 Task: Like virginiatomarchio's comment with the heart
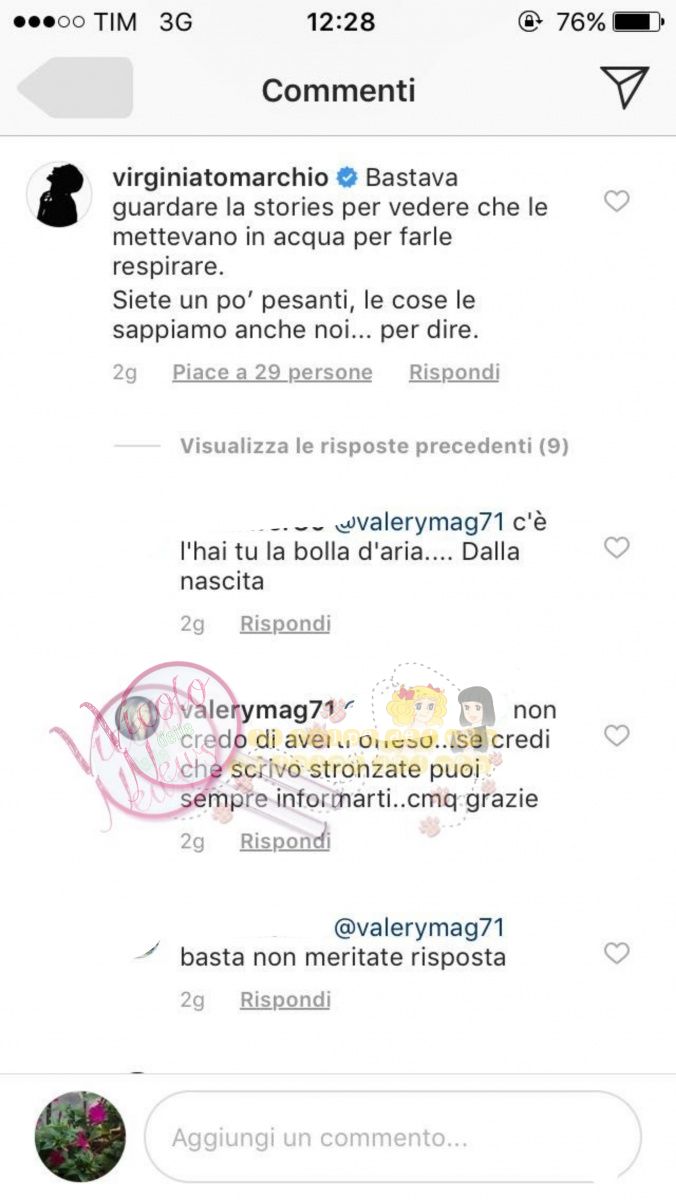(617, 202)
